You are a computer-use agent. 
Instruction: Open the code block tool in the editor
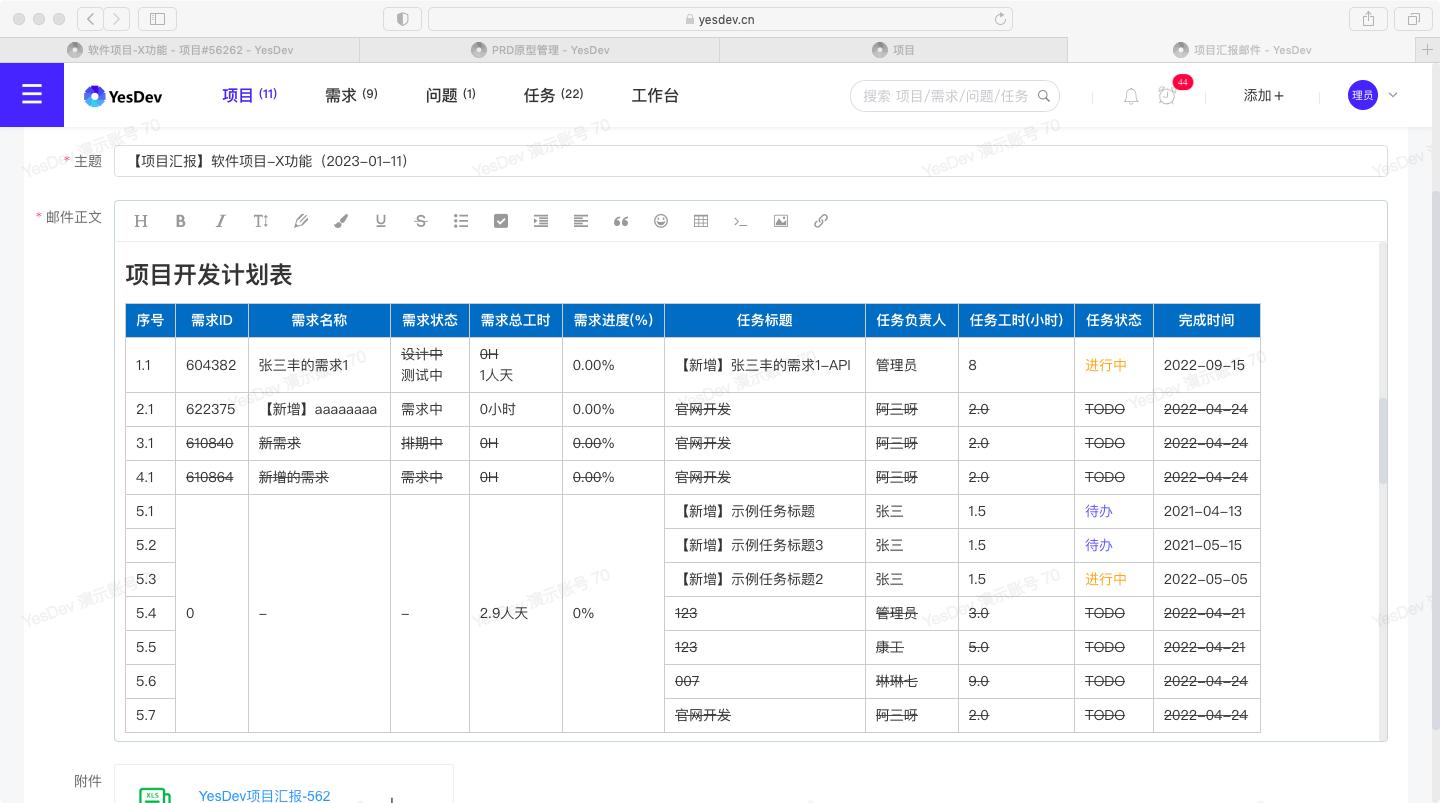tap(741, 221)
